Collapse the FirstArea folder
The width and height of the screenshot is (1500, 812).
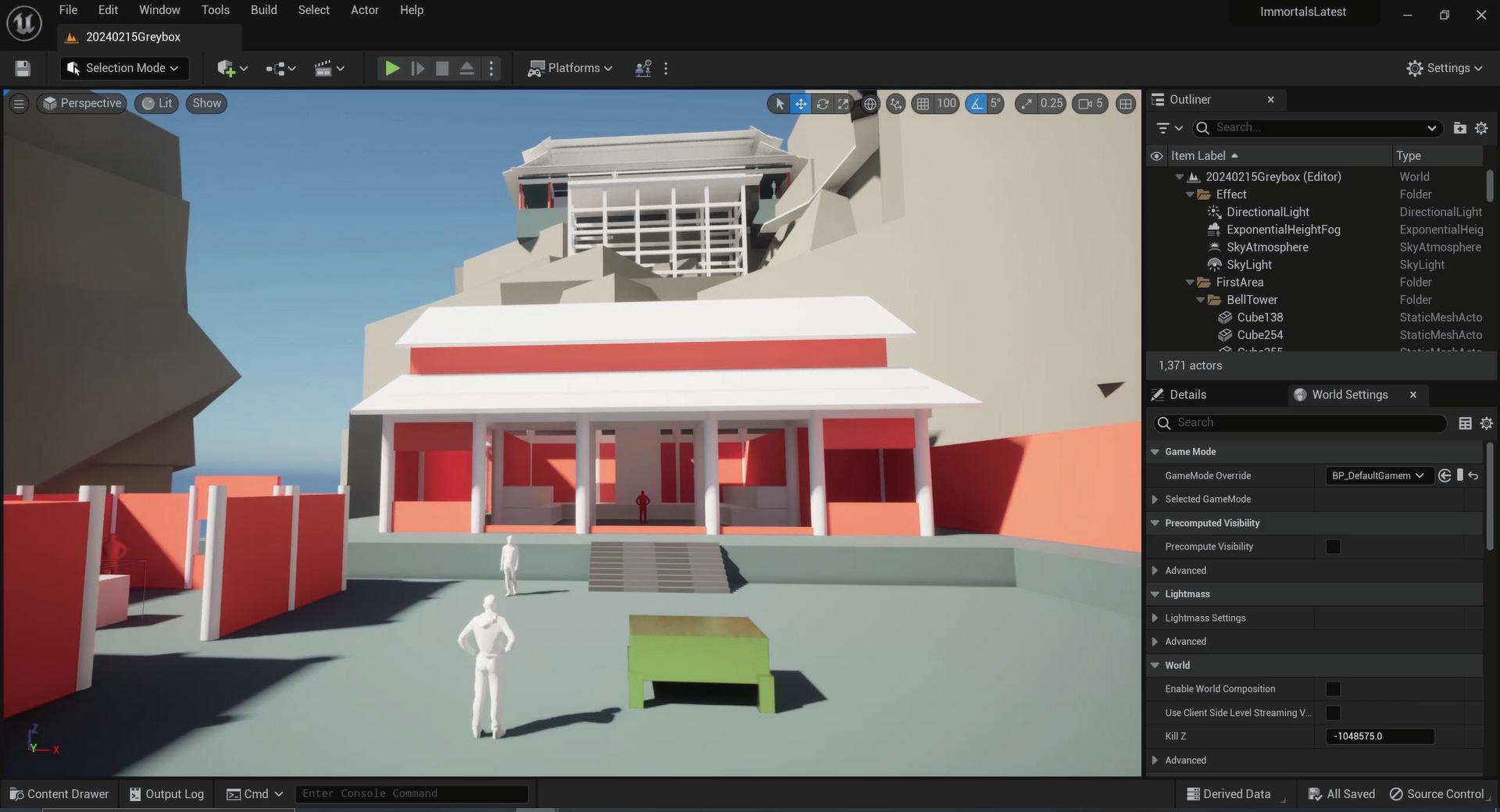(x=1190, y=283)
